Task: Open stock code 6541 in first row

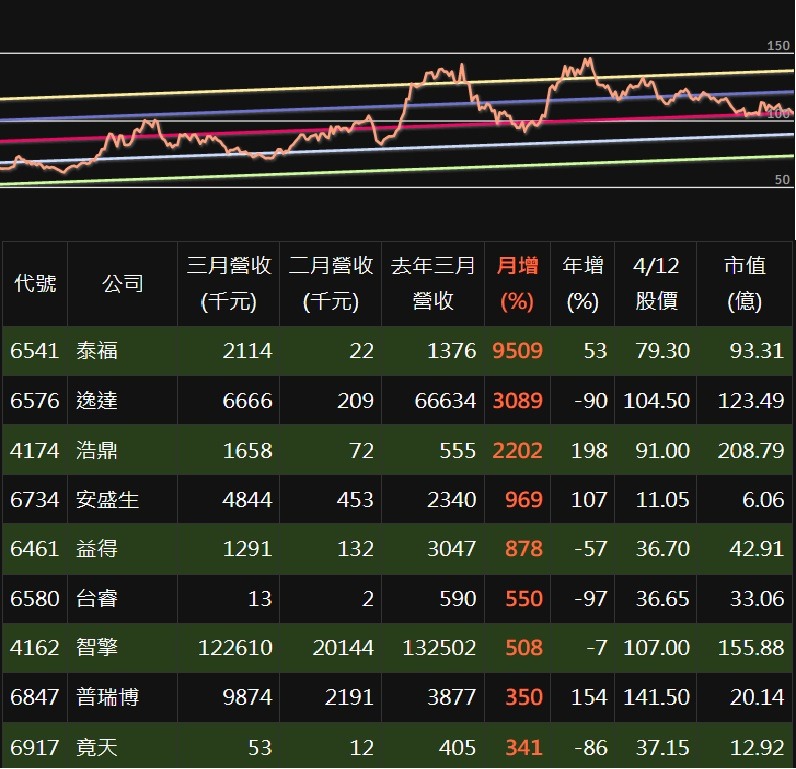Action: (x=35, y=351)
